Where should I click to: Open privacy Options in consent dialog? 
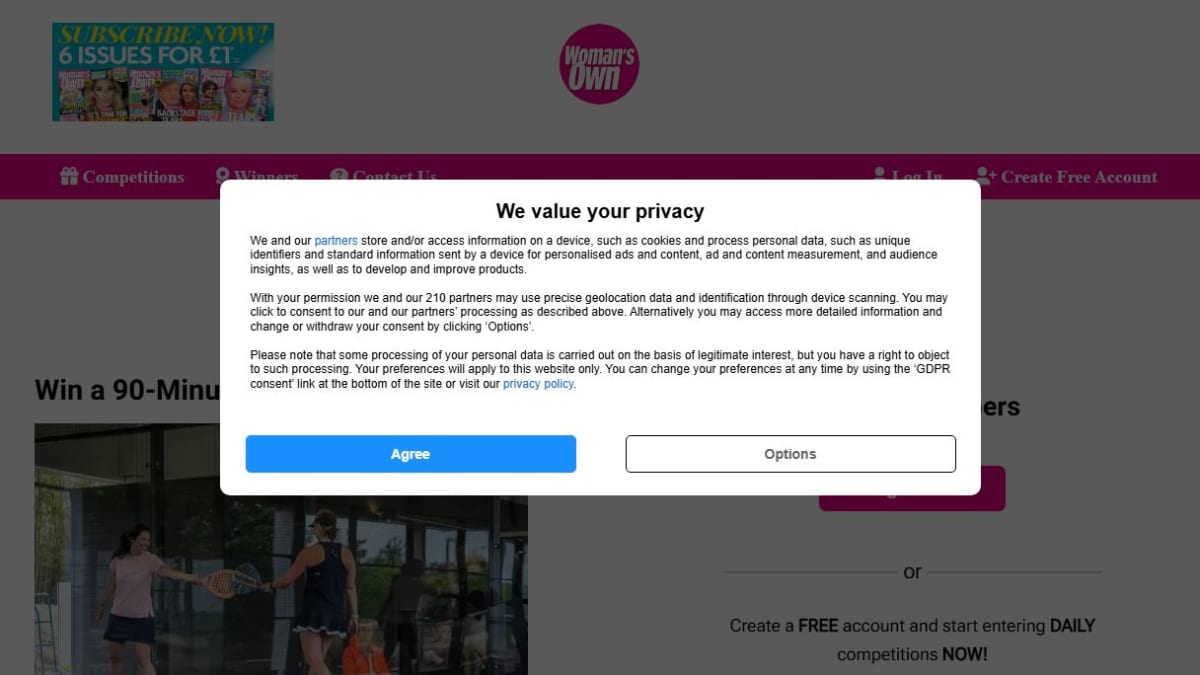[791, 454]
